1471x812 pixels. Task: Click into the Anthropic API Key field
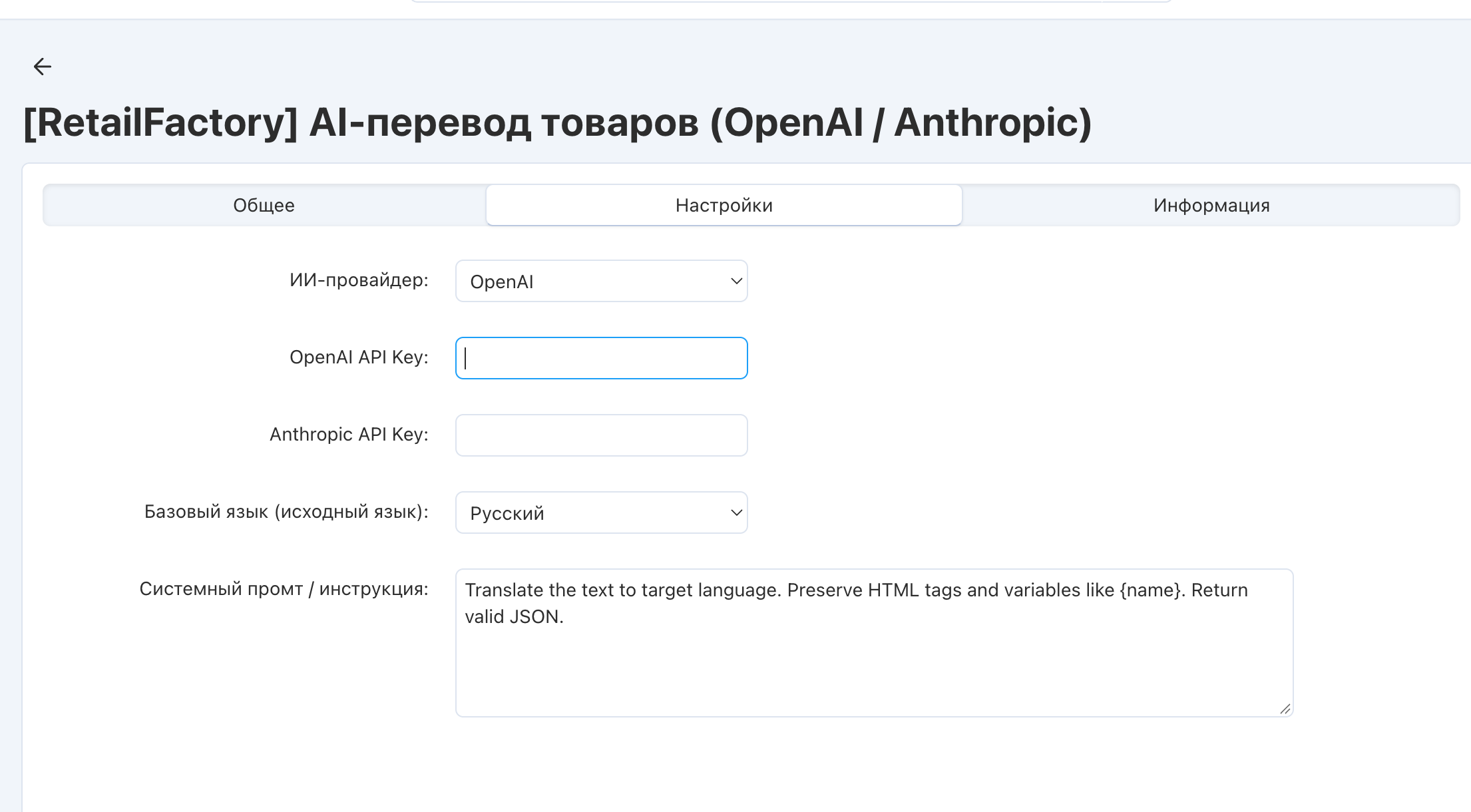tap(602, 435)
